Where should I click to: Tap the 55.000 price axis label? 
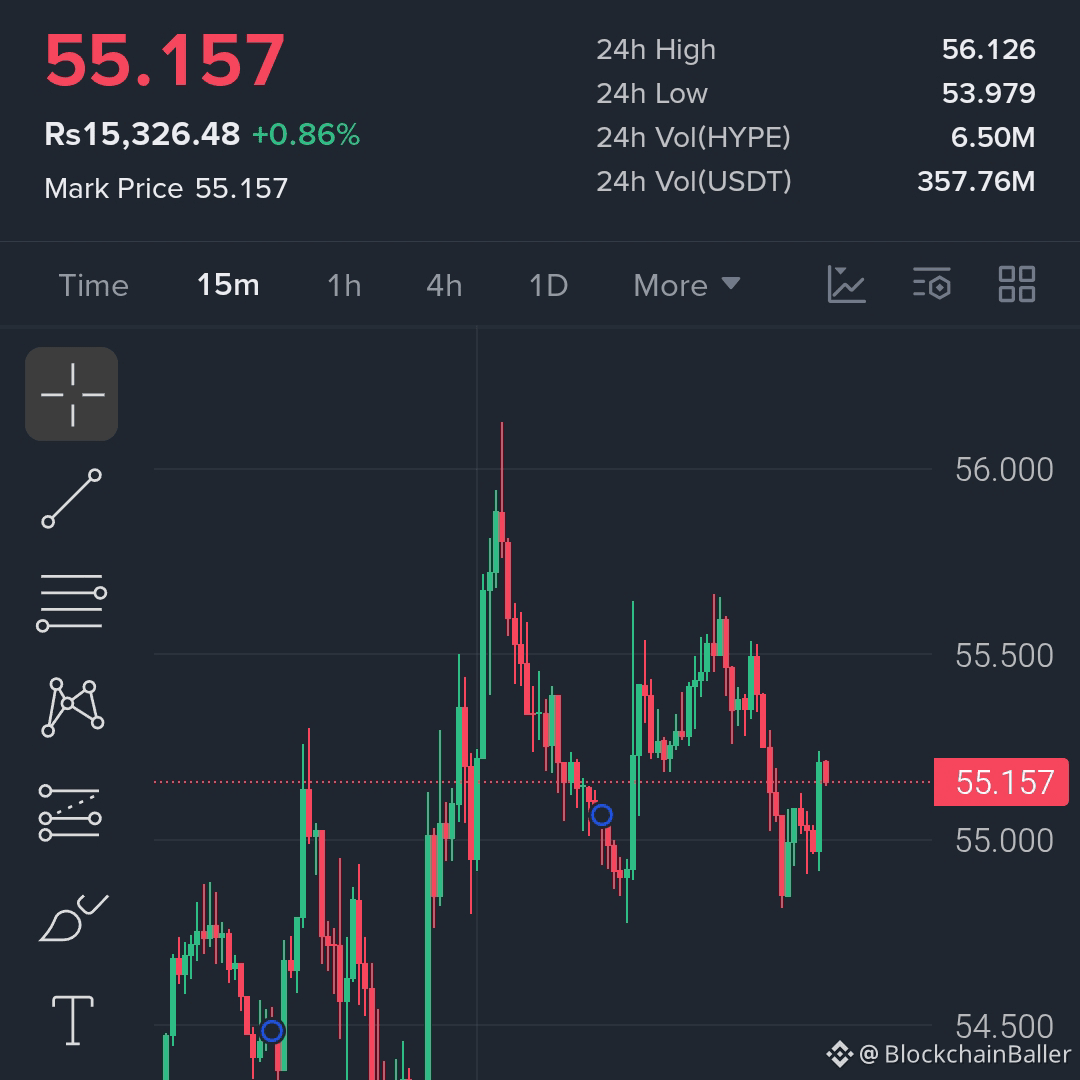[1004, 840]
